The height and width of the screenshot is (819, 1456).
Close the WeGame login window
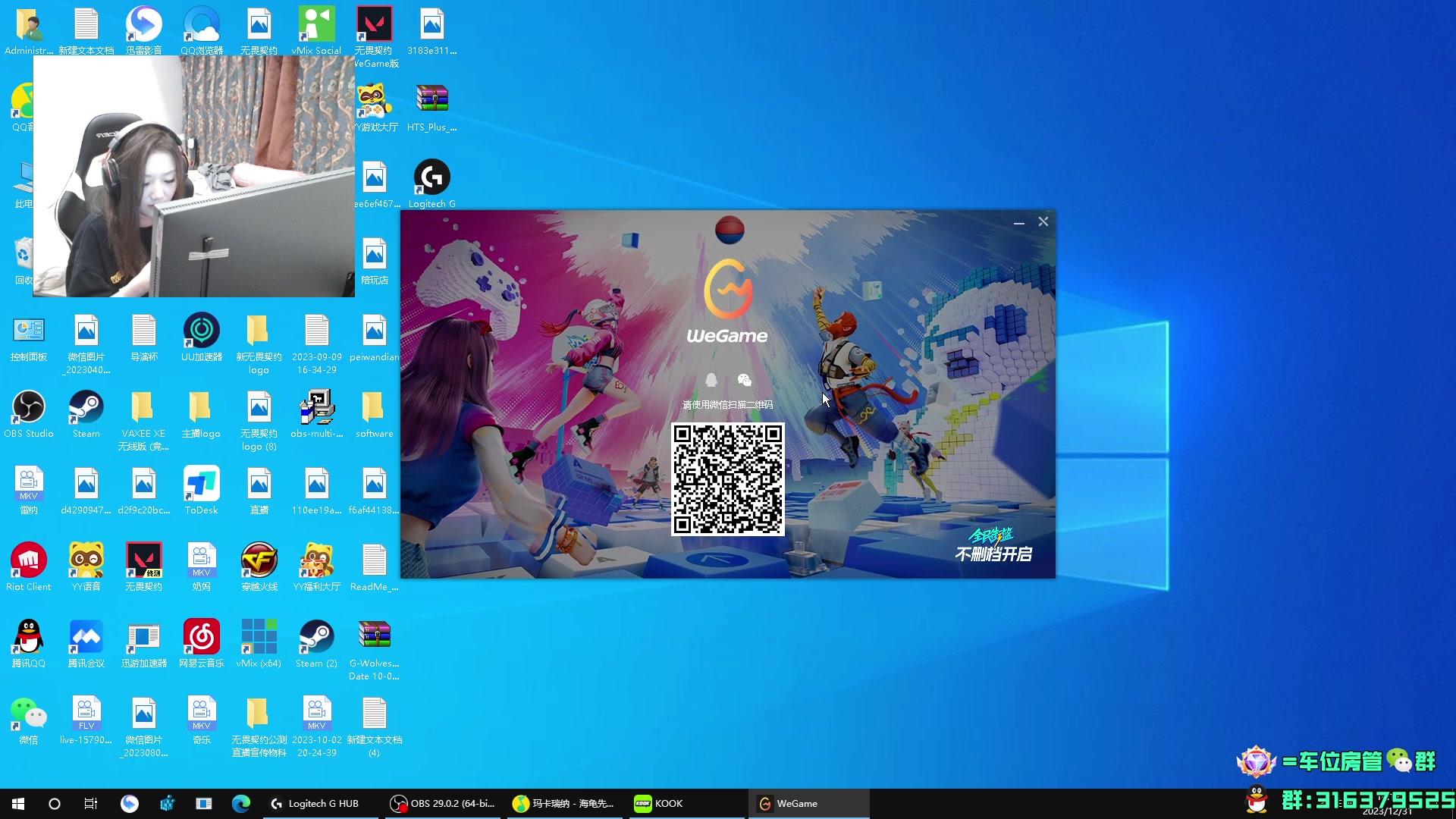tap(1043, 221)
